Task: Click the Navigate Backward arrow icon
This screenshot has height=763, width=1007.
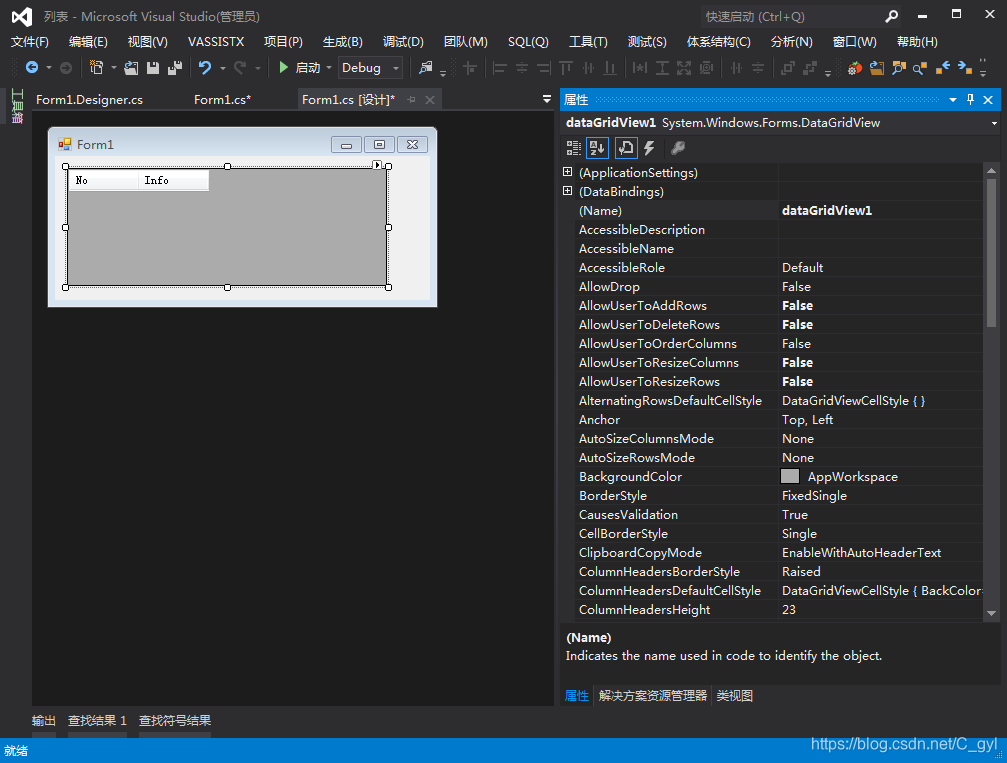Action: (31, 67)
